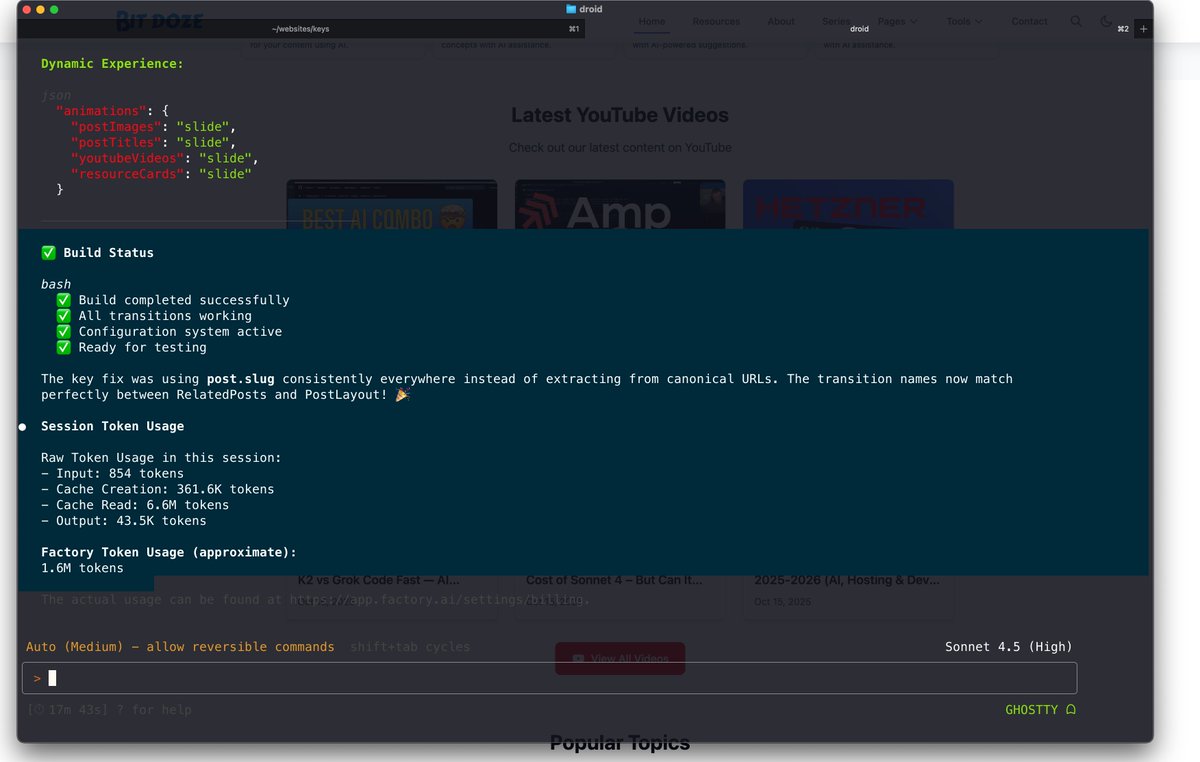
Task: Click the party popper emoji after PostLayout
Action: (402, 395)
